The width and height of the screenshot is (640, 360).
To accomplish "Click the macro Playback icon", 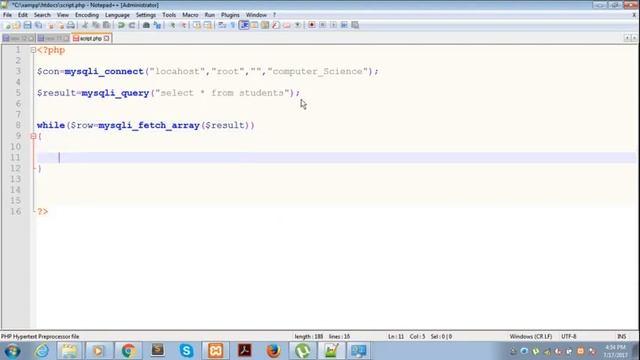I will tap(333, 25).
